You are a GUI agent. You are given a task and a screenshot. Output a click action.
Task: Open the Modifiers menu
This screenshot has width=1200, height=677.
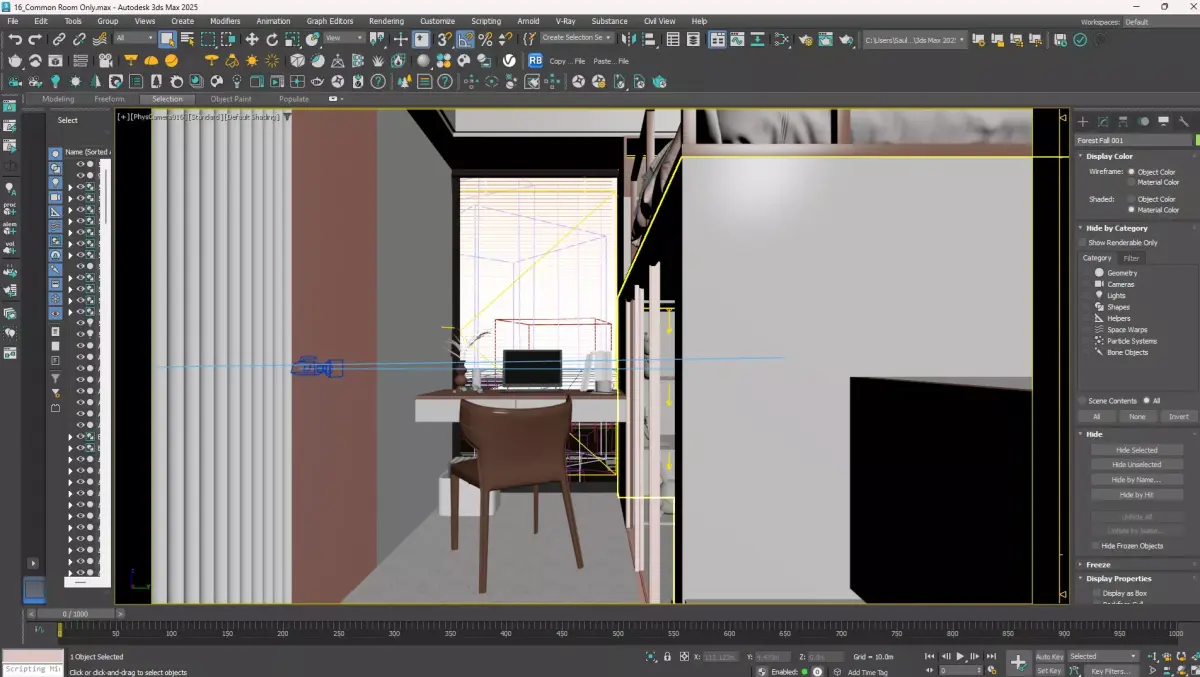225,21
